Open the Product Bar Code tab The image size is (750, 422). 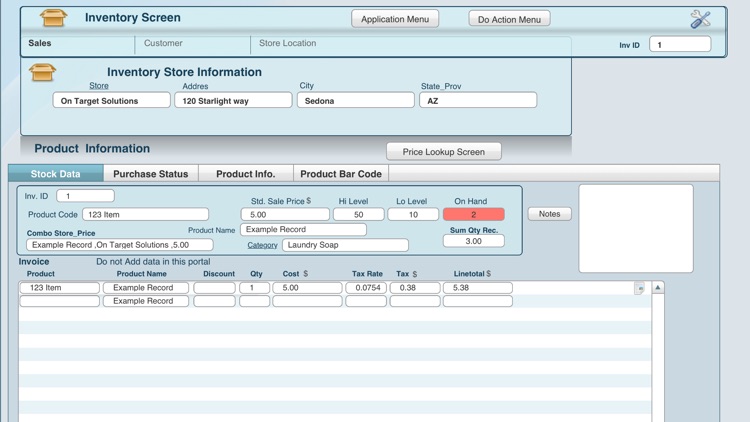pyautogui.click(x=341, y=174)
